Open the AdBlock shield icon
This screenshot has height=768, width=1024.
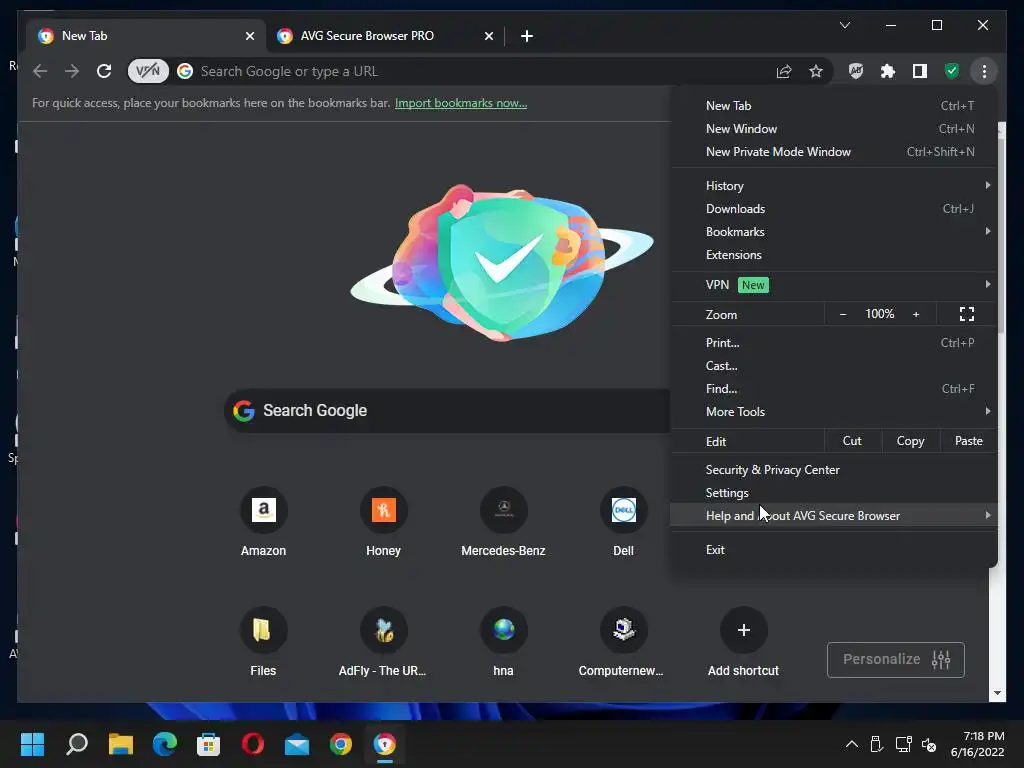pos(856,71)
